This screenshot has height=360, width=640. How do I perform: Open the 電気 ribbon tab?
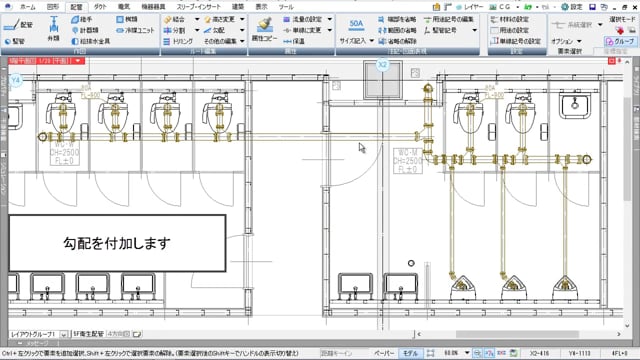click(124, 7)
